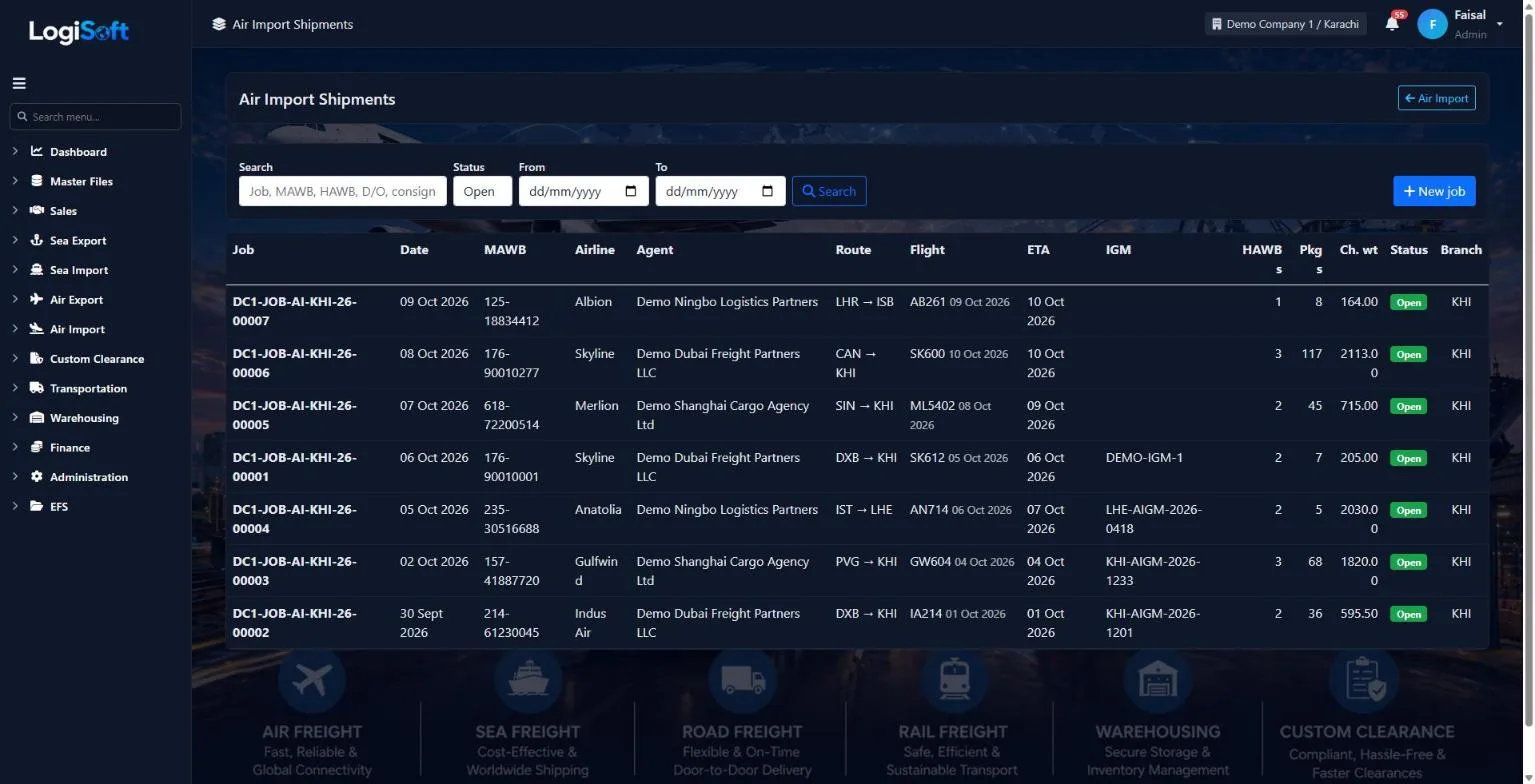Image resolution: width=1535 pixels, height=784 pixels.
Task: Expand the Administration chevron
Action: click(15, 477)
